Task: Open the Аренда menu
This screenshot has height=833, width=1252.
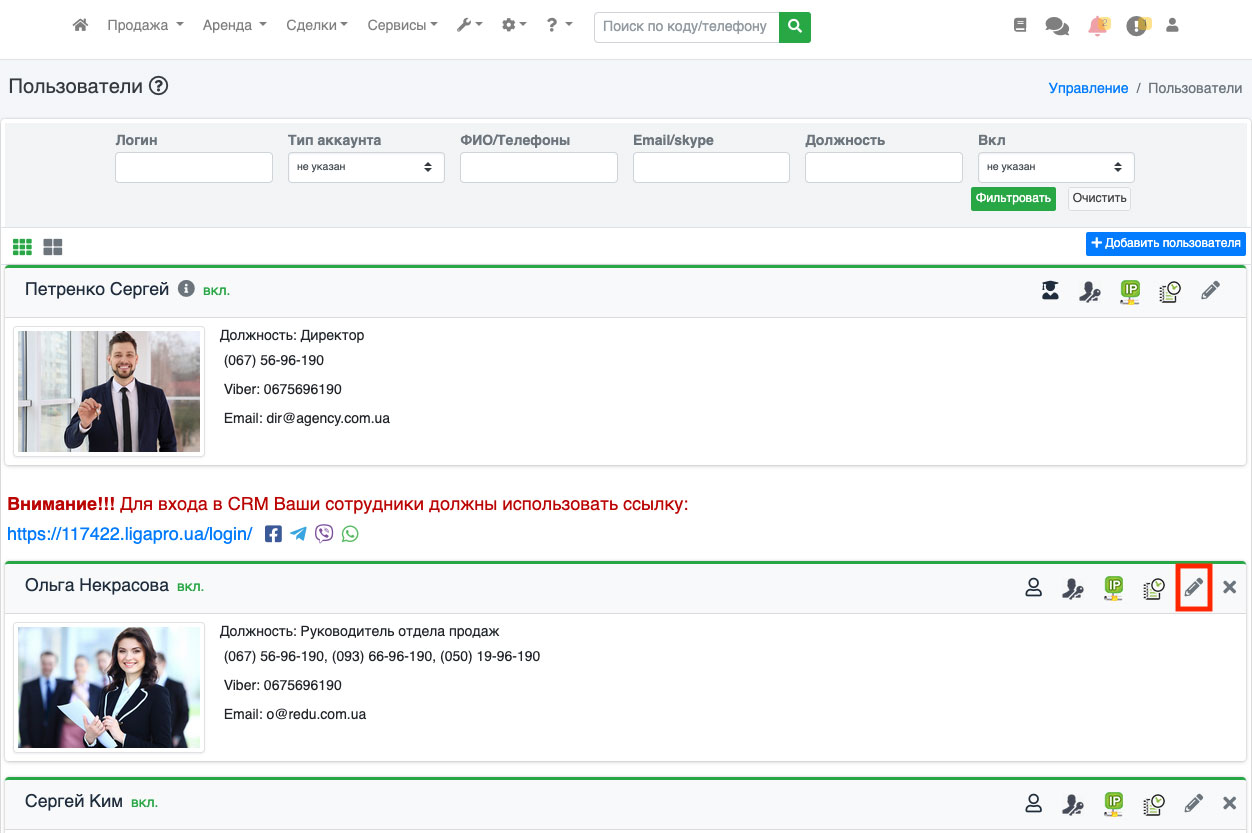Action: 234,26
